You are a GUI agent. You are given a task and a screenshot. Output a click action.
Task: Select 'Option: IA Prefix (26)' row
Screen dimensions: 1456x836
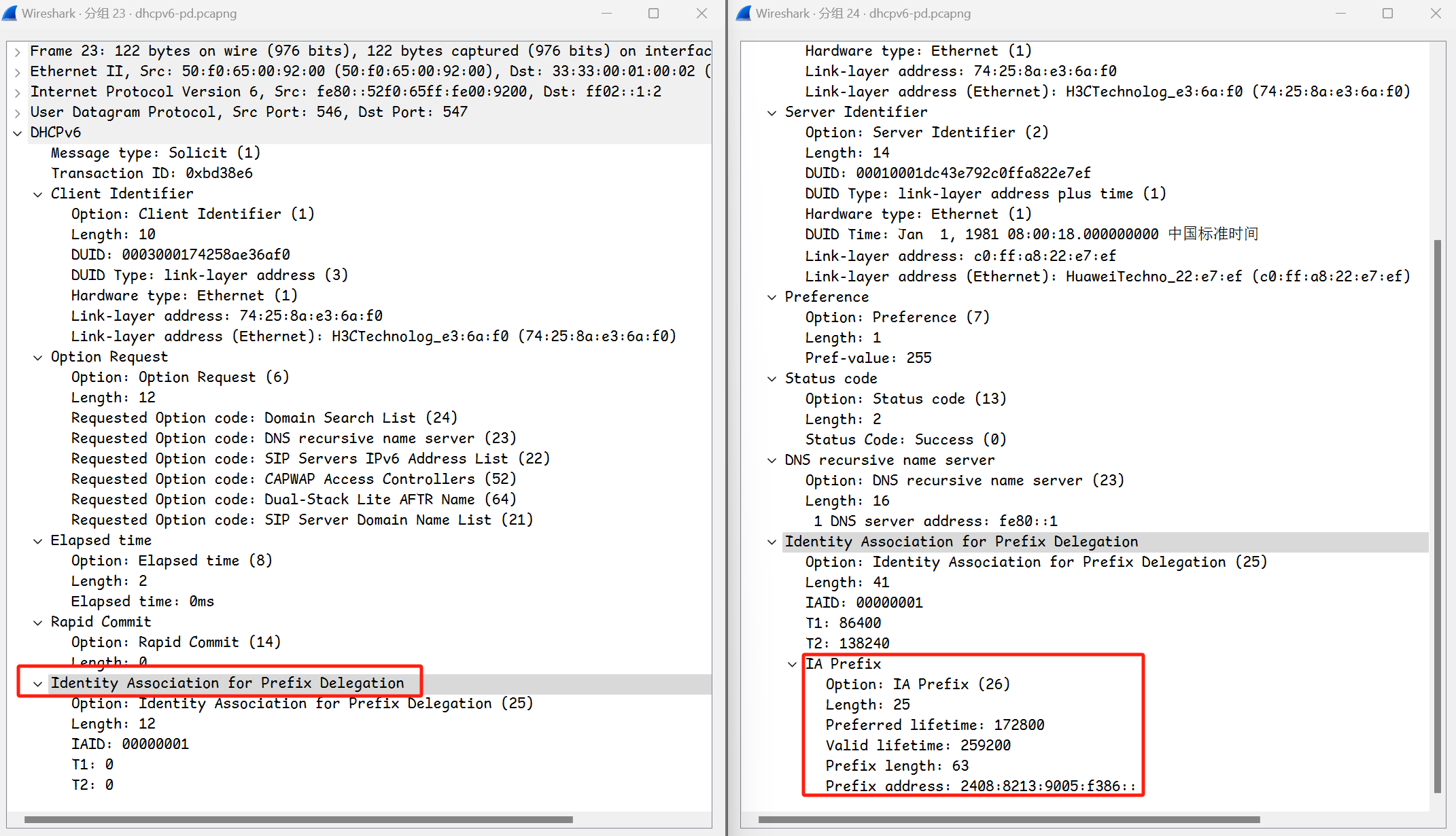918,684
